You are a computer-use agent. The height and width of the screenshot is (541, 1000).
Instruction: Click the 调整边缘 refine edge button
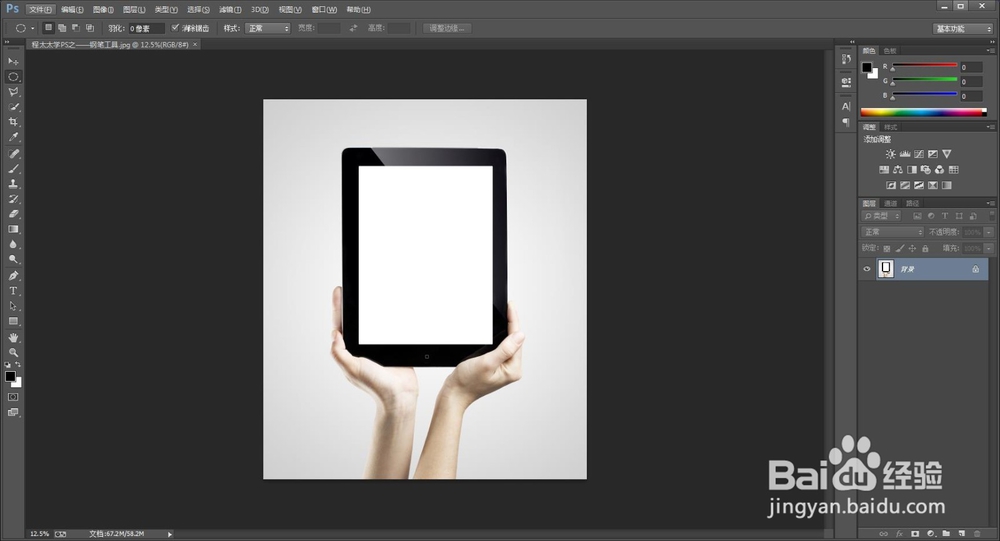click(x=447, y=28)
